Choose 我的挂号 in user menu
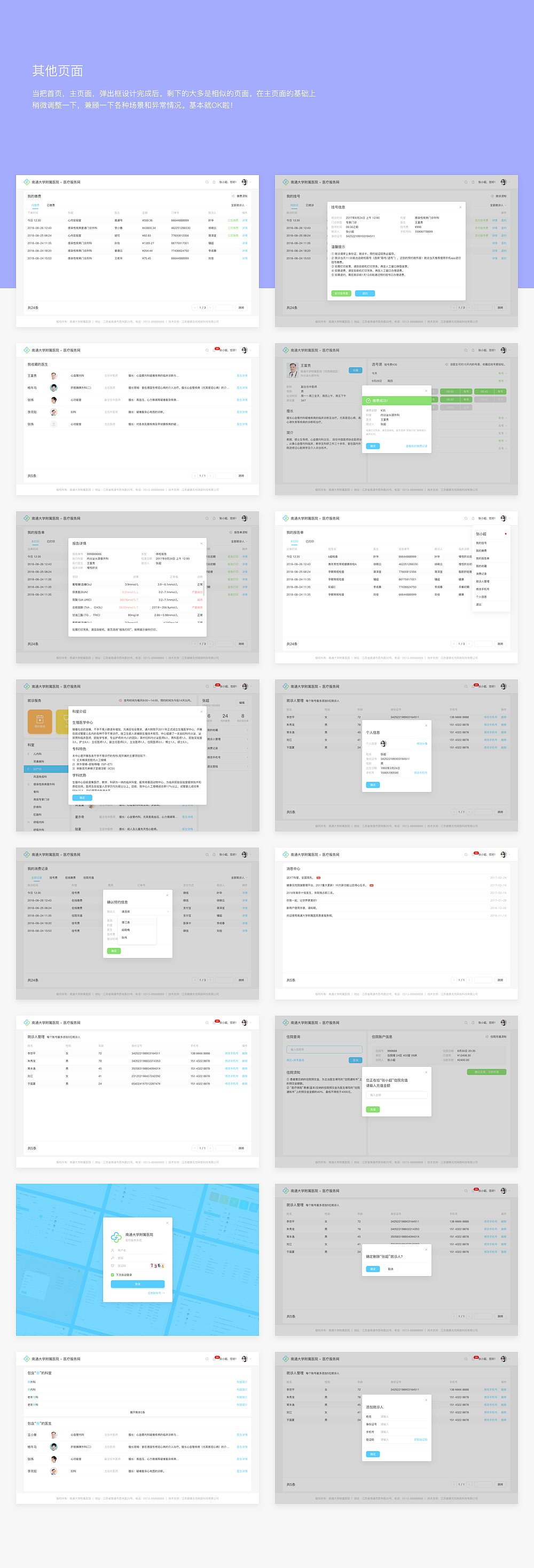The height and width of the screenshot is (1568, 534). [482, 543]
